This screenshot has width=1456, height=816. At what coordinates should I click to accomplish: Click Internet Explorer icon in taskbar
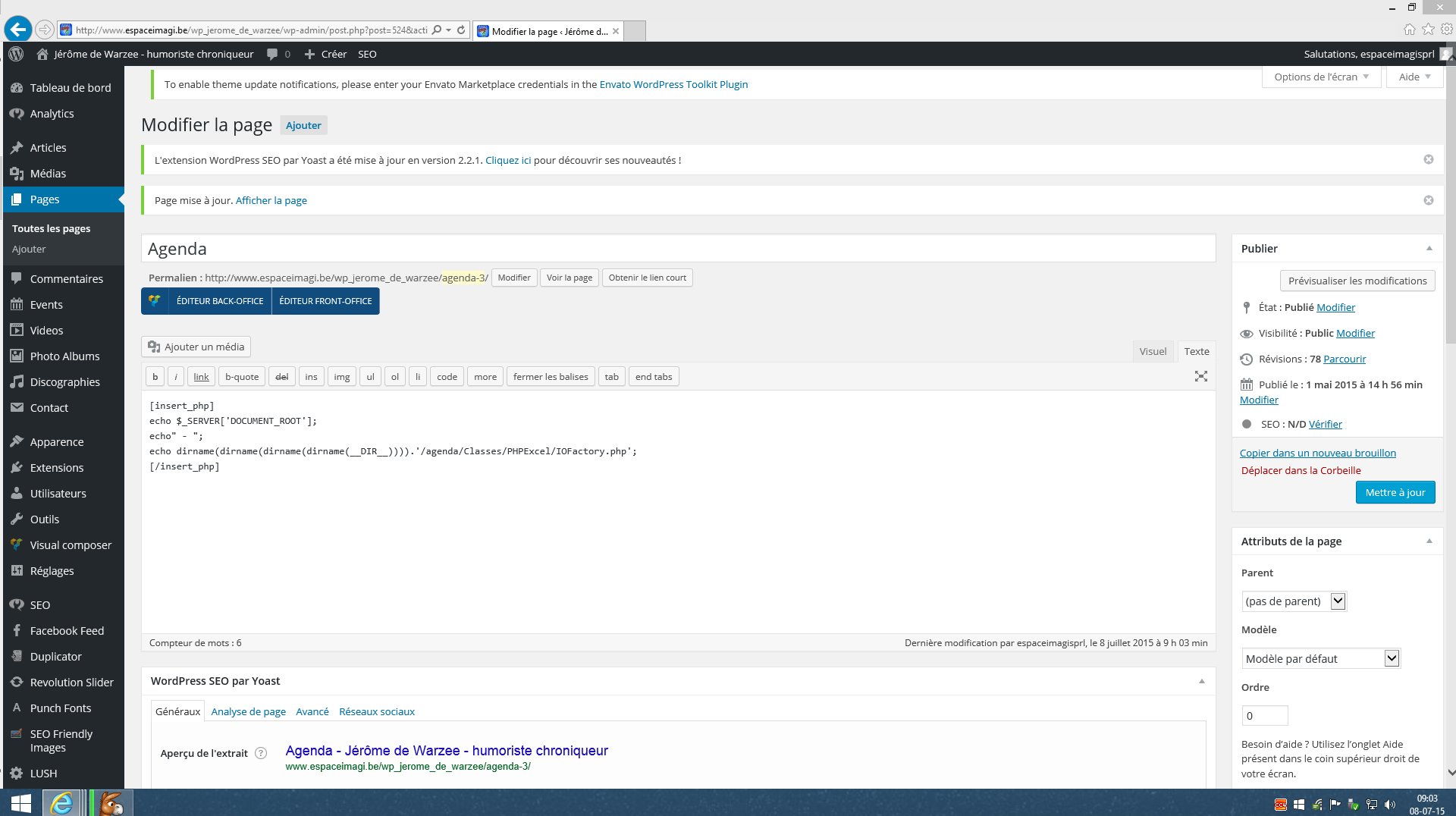pyautogui.click(x=61, y=802)
